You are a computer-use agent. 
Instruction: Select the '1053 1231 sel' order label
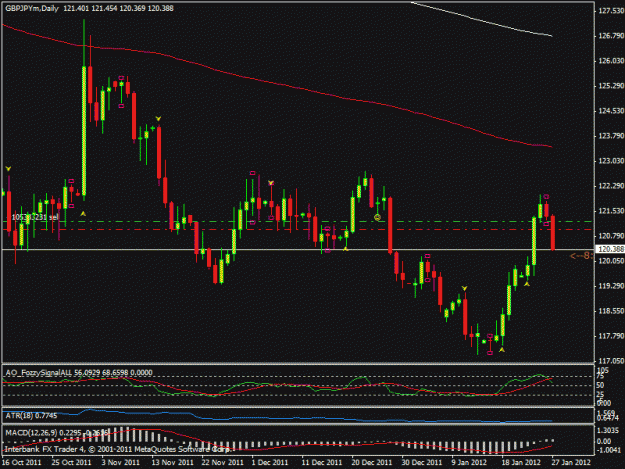tap(35, 217)
